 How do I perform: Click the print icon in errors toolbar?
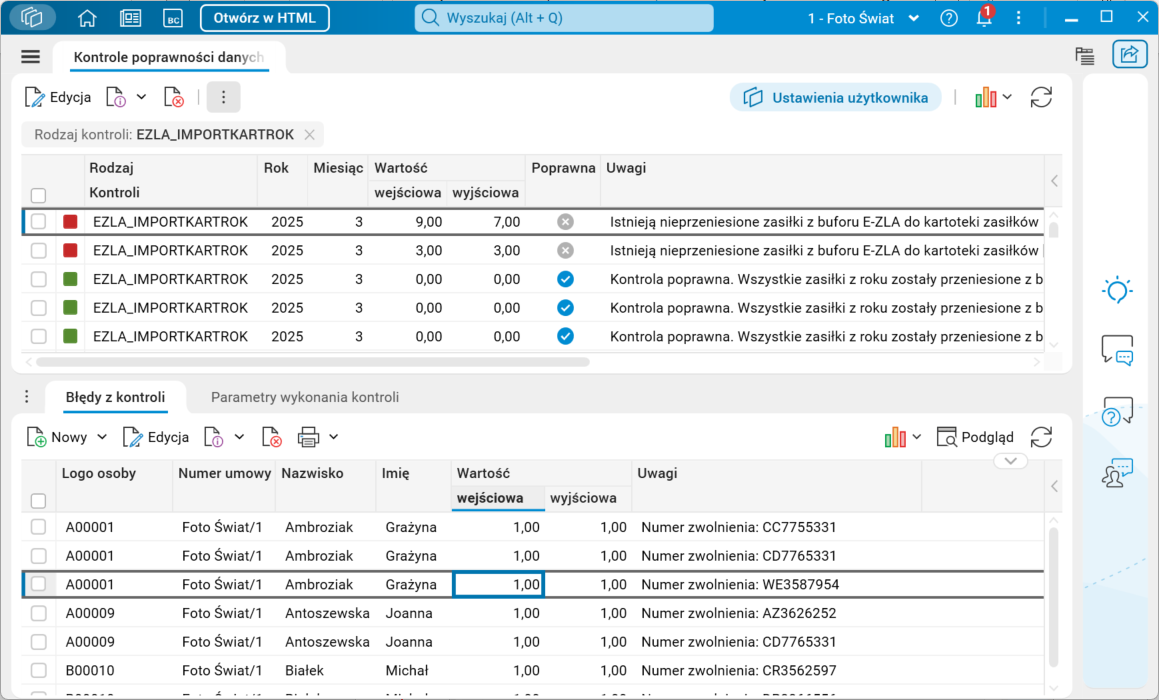point(308,437)
